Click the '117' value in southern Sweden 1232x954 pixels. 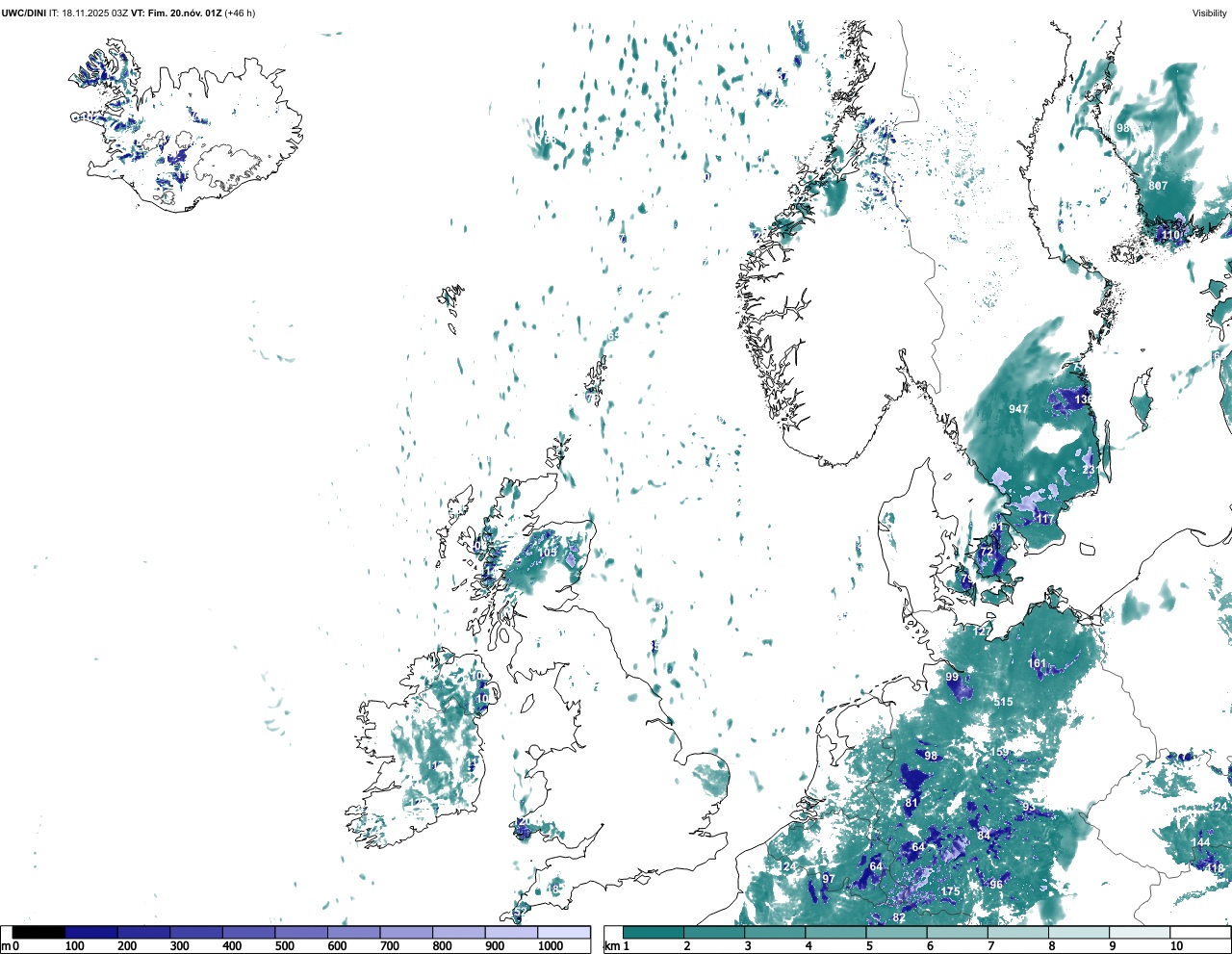coord(1044,519)
